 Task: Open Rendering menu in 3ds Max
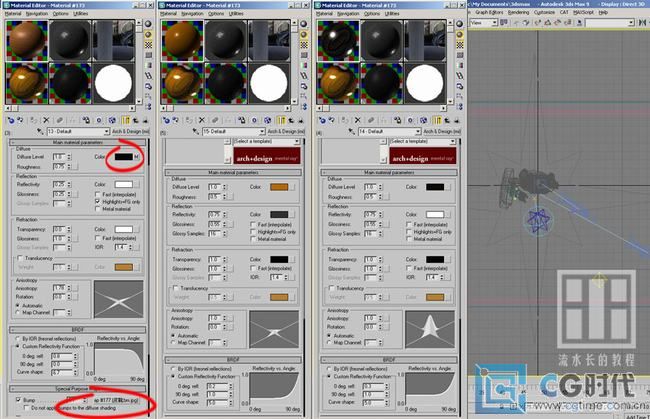coord(519,12)
